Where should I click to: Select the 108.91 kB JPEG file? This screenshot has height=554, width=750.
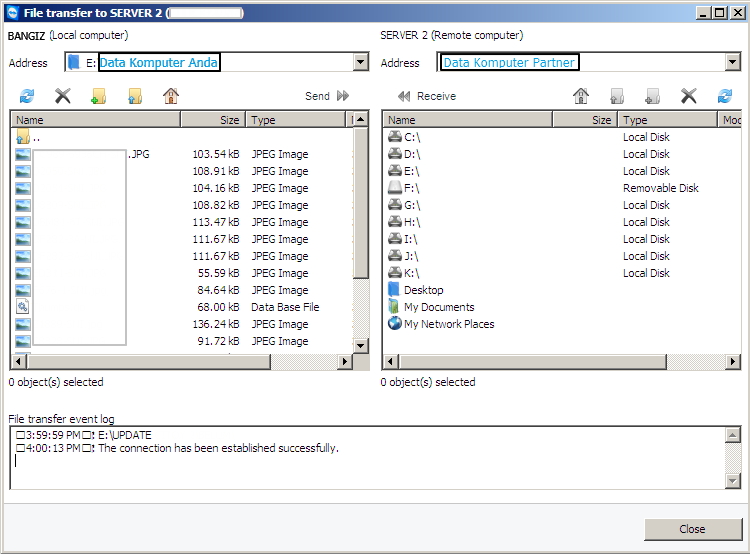[x=182, y=171]
